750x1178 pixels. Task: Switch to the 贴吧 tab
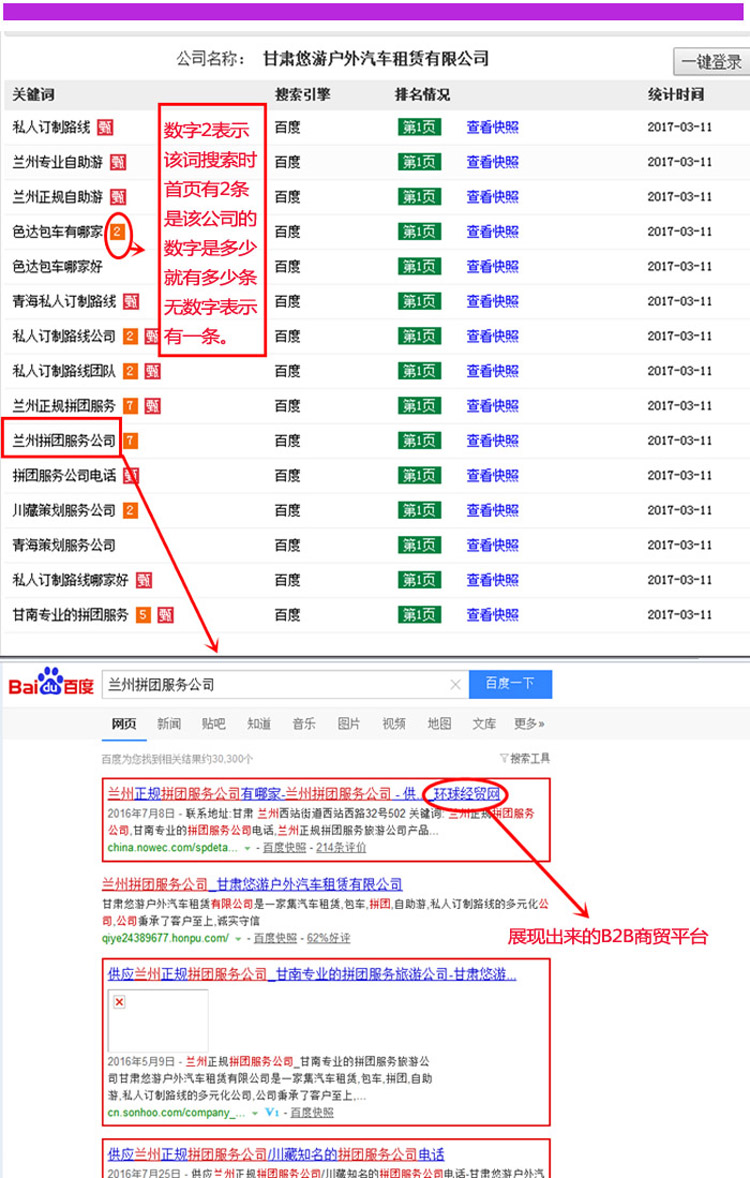pos(213,723)
